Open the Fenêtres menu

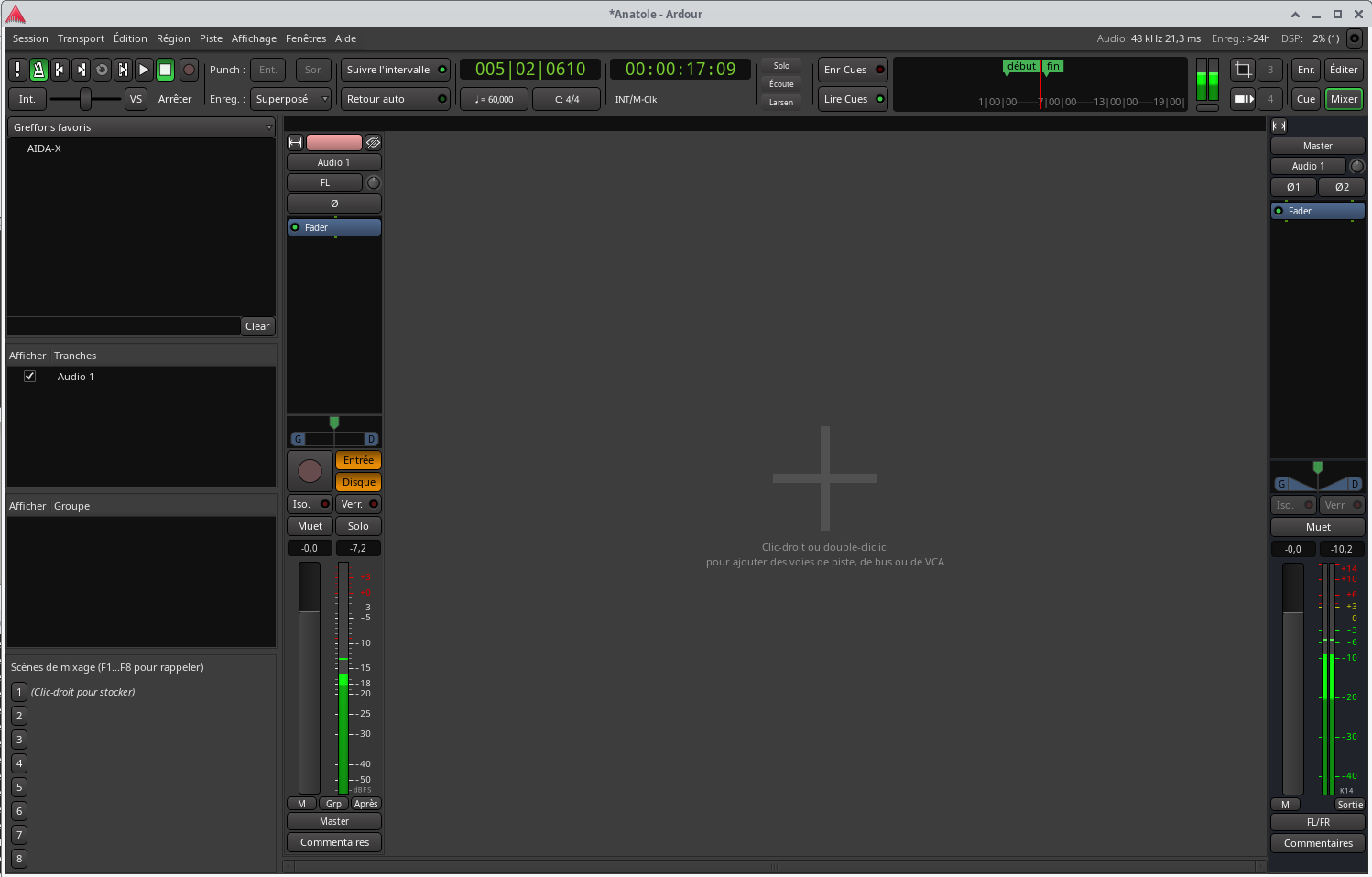pyautogui.click(x=306, y=38)
